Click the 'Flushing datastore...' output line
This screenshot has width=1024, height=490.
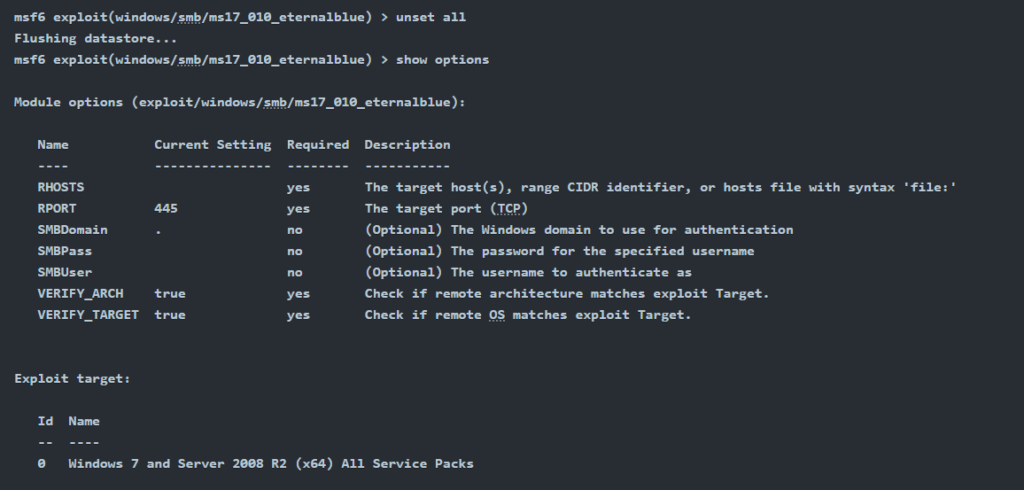[x=95, y=39]
